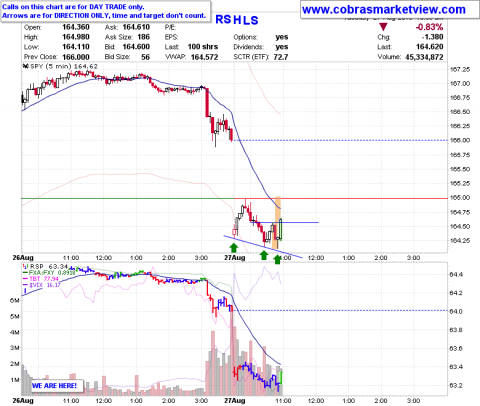Click the 167.25 price axis label
Viewport: 480px width, 406px height.
pos(460,69)
